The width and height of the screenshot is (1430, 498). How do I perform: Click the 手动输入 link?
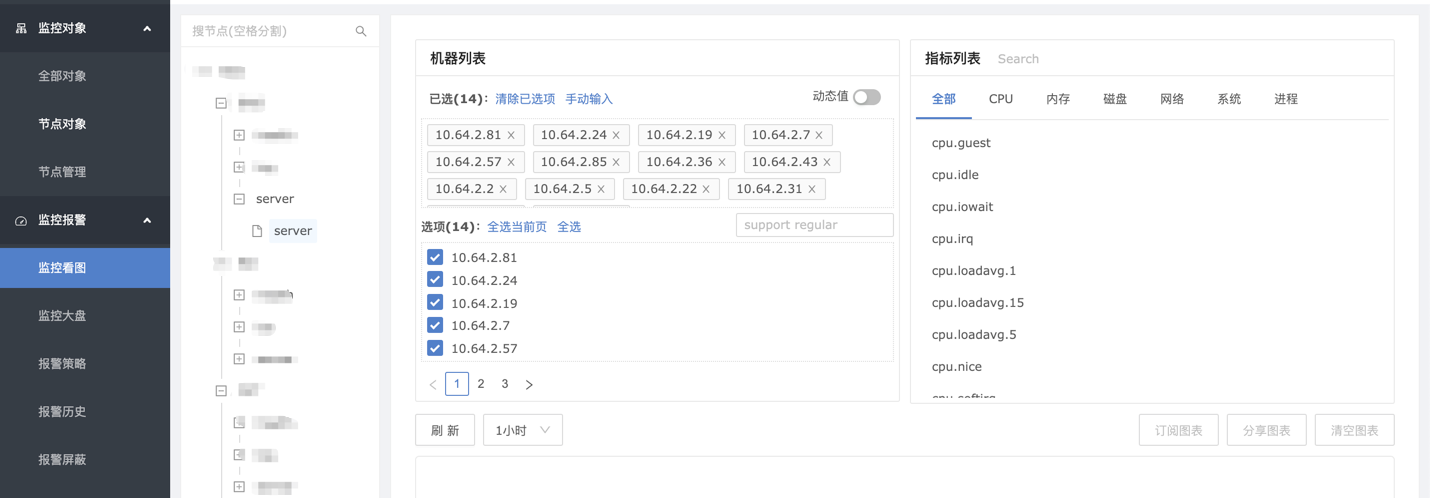[589, 99]
